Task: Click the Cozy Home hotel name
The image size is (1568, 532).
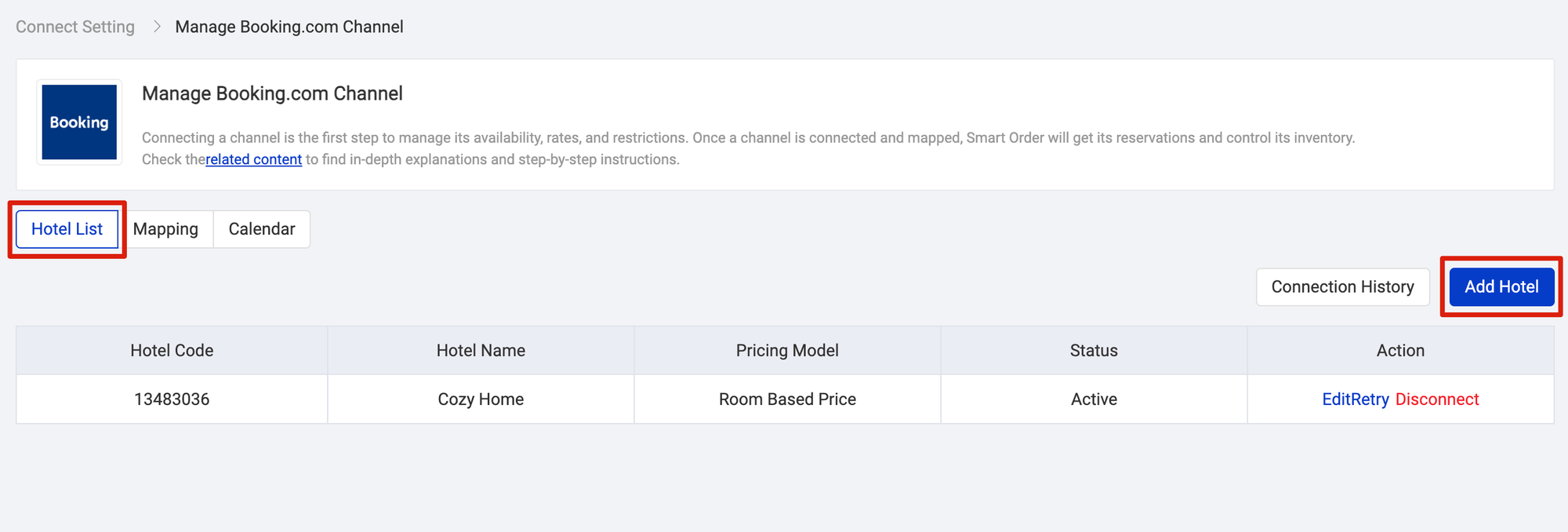Action: pyautogui.click(x=481, y=399)
